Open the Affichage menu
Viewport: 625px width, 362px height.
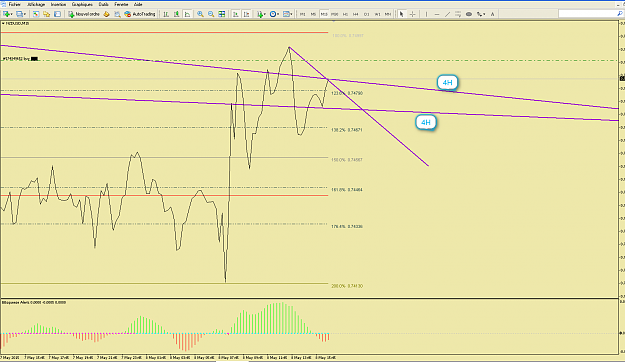pos(36,4)
